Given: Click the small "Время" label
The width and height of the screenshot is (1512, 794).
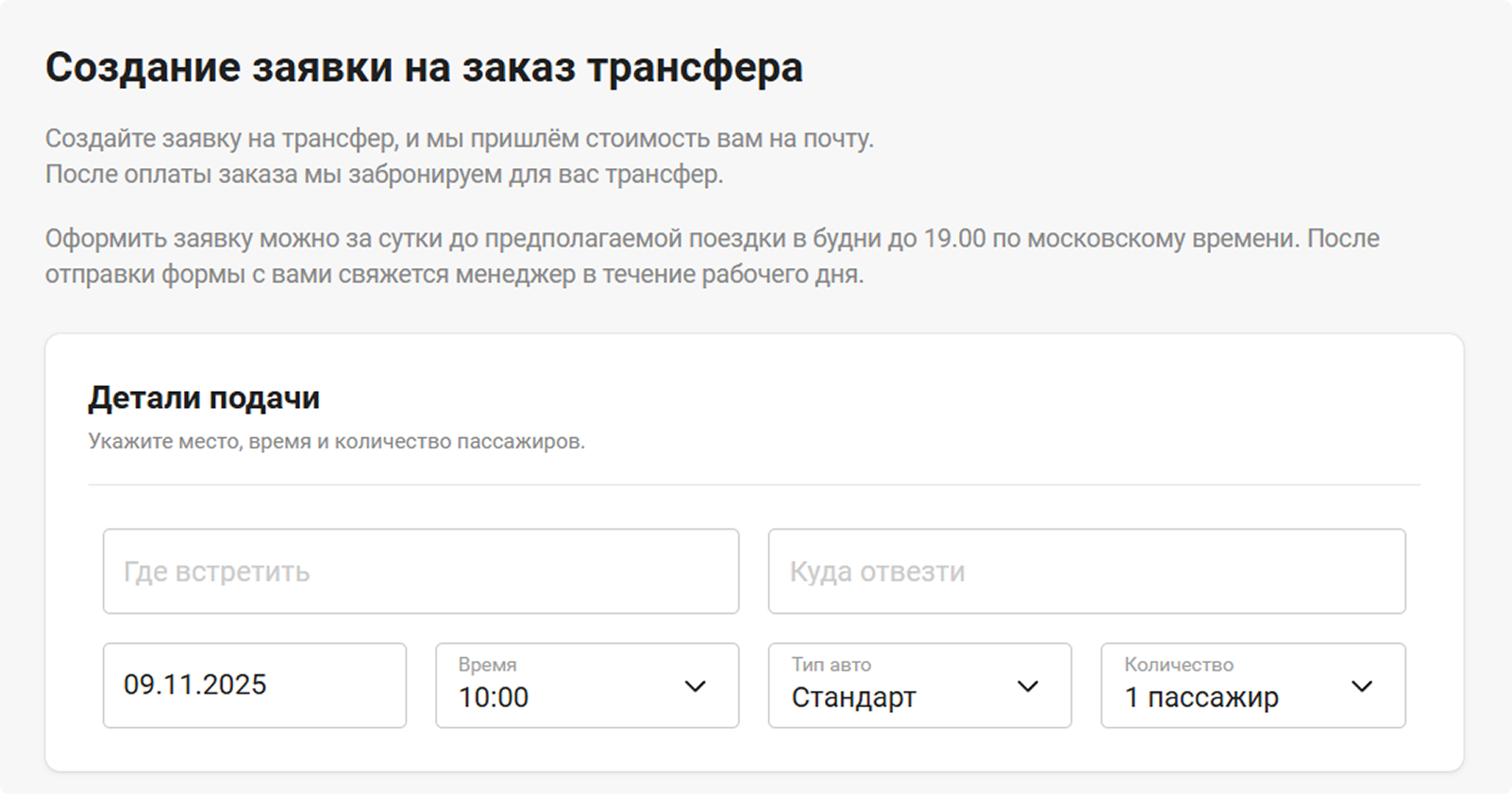Looking at the screenshot, I should [487, 665].
